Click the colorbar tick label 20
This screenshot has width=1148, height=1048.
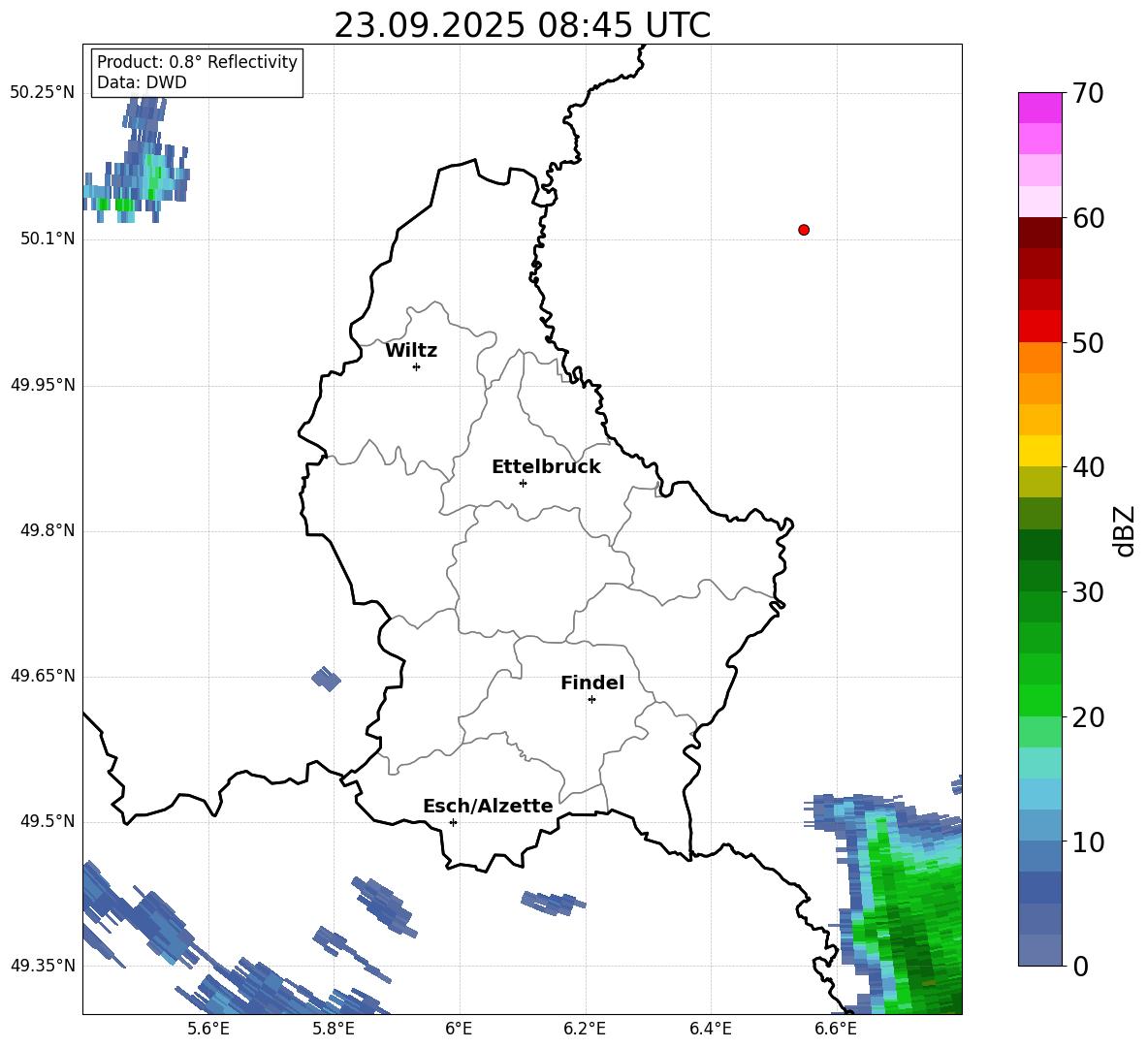tap(1089, 717)
